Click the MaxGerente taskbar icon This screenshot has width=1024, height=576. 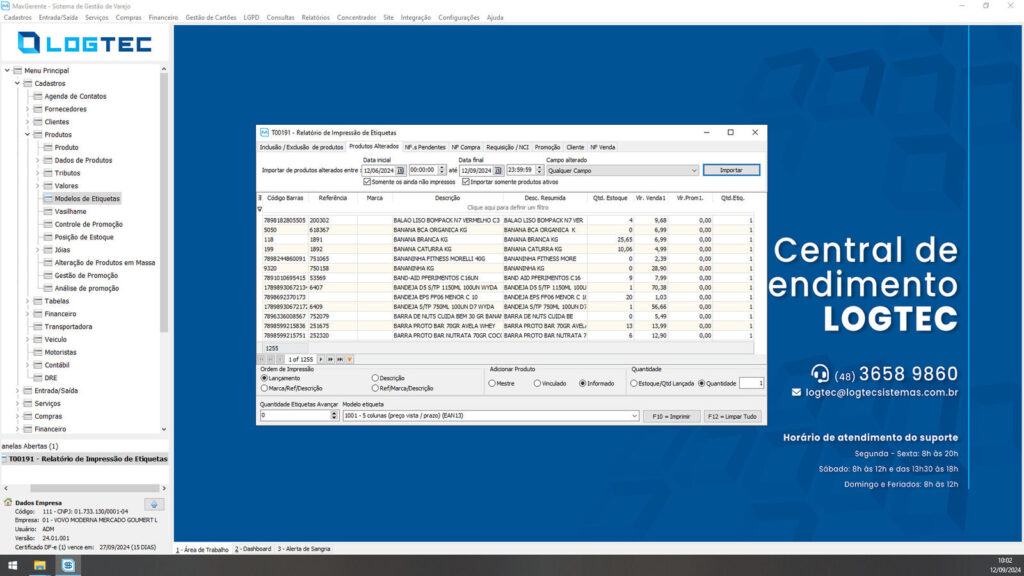(x=69, y=566)
